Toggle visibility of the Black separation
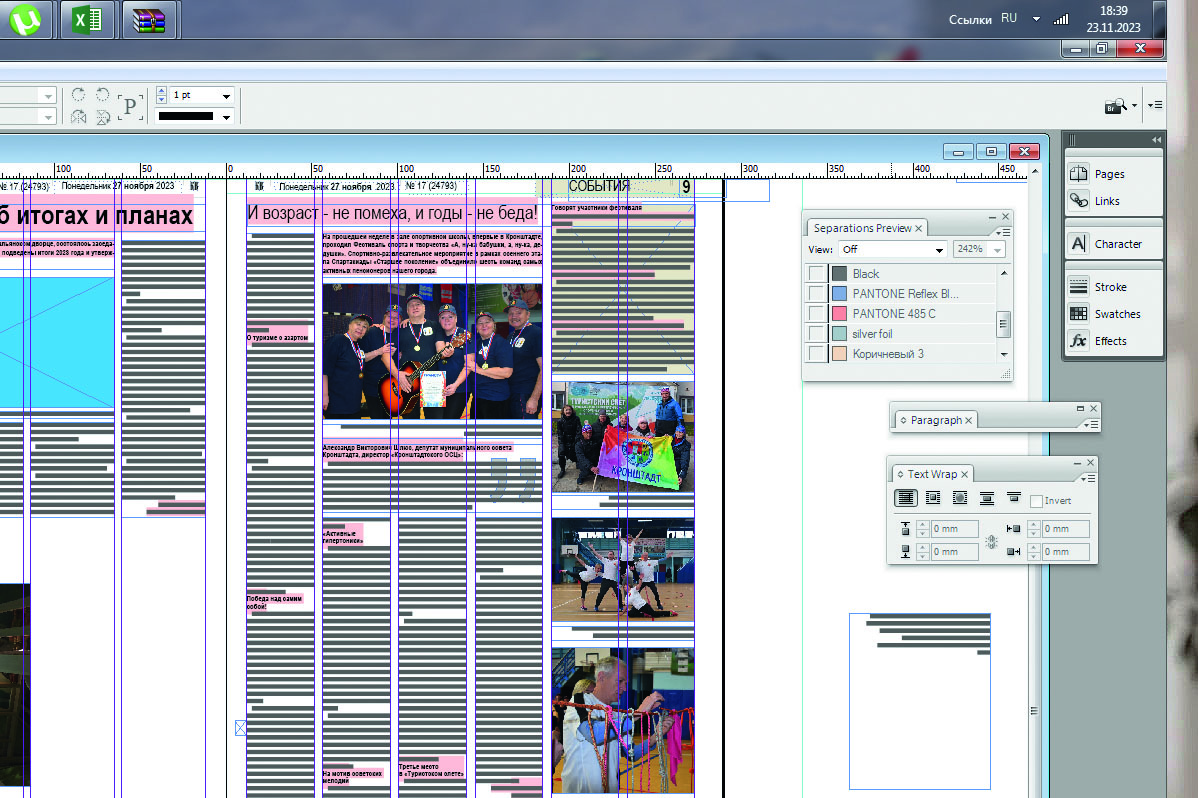1198x798 pixels. tap(817, 274)
